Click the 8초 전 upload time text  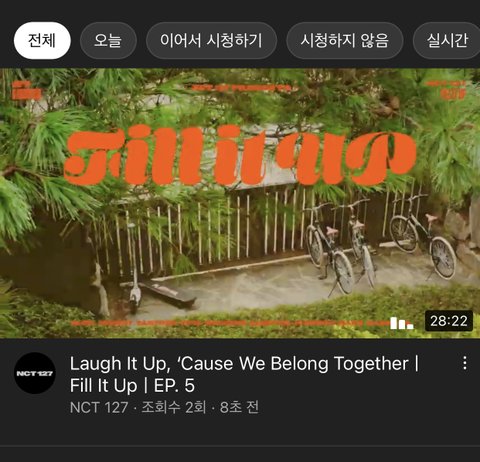pyautogui.click(x=239, y=407)
